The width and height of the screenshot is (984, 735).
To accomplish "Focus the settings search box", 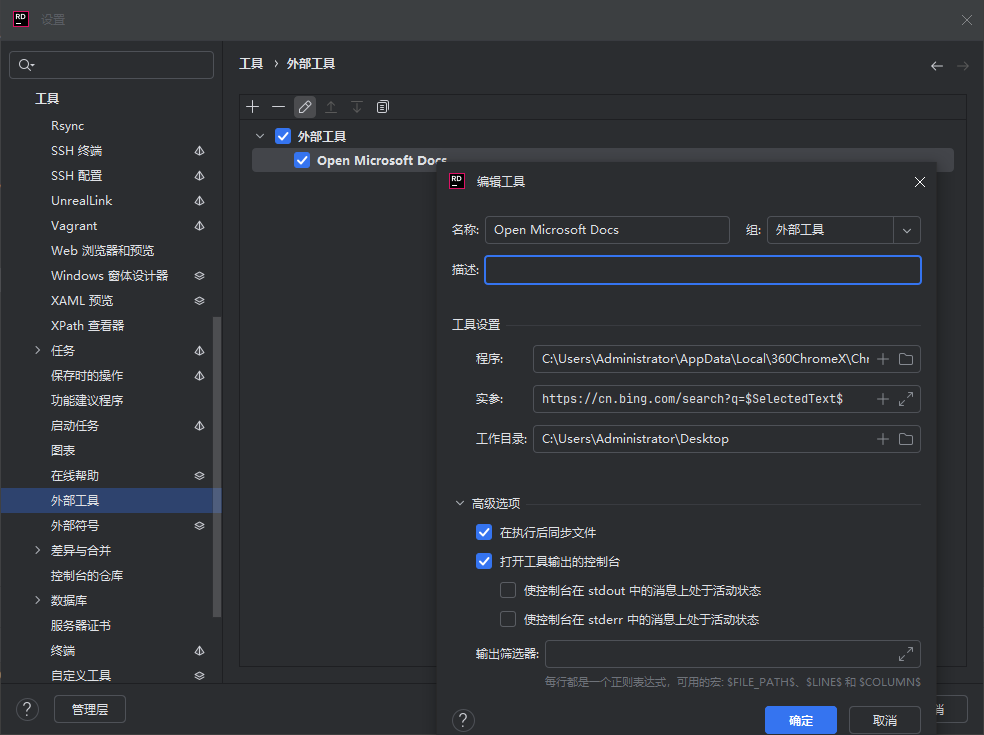I will coord(112,65).
